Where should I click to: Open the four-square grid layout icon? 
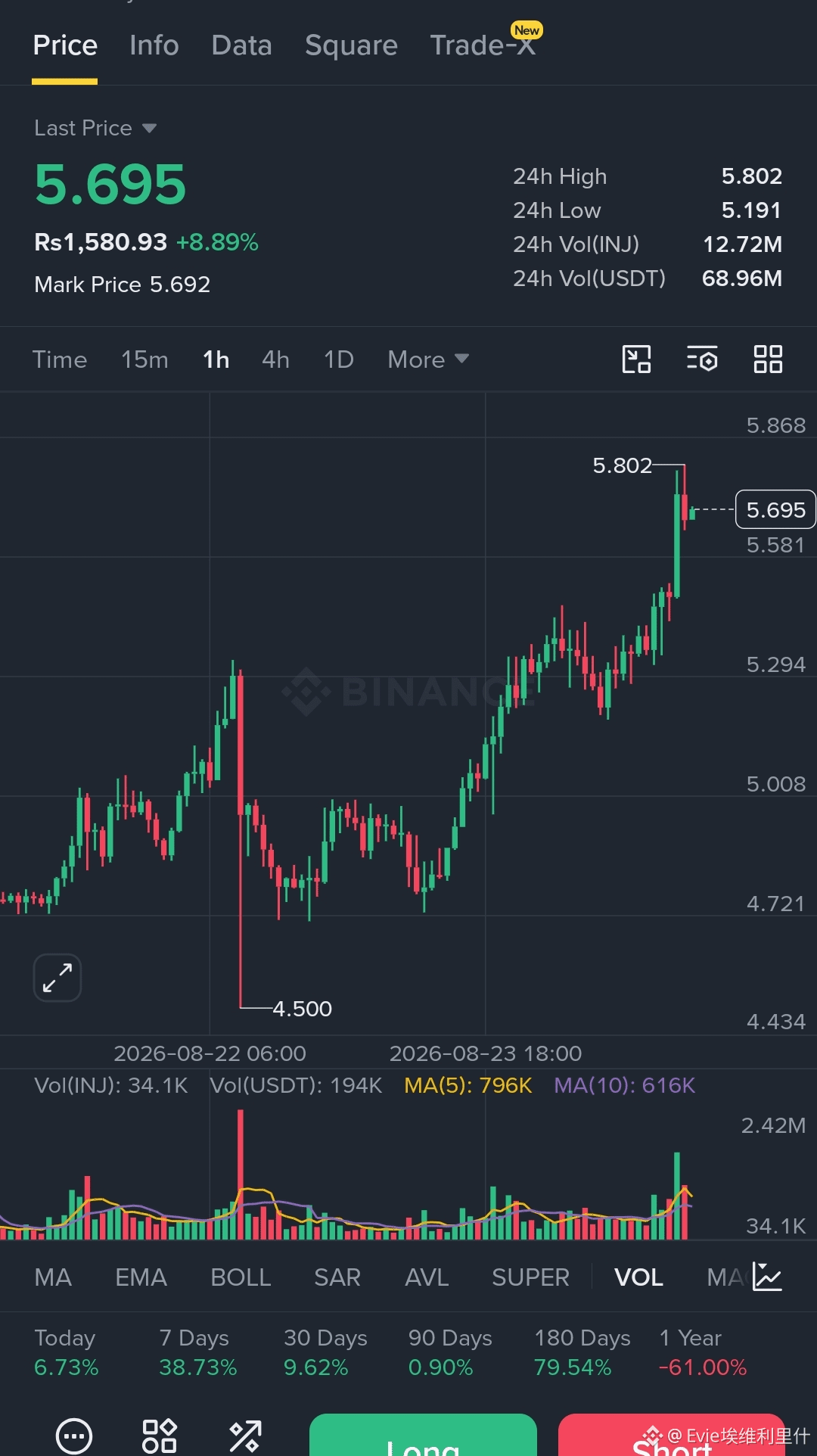point(768,359)
